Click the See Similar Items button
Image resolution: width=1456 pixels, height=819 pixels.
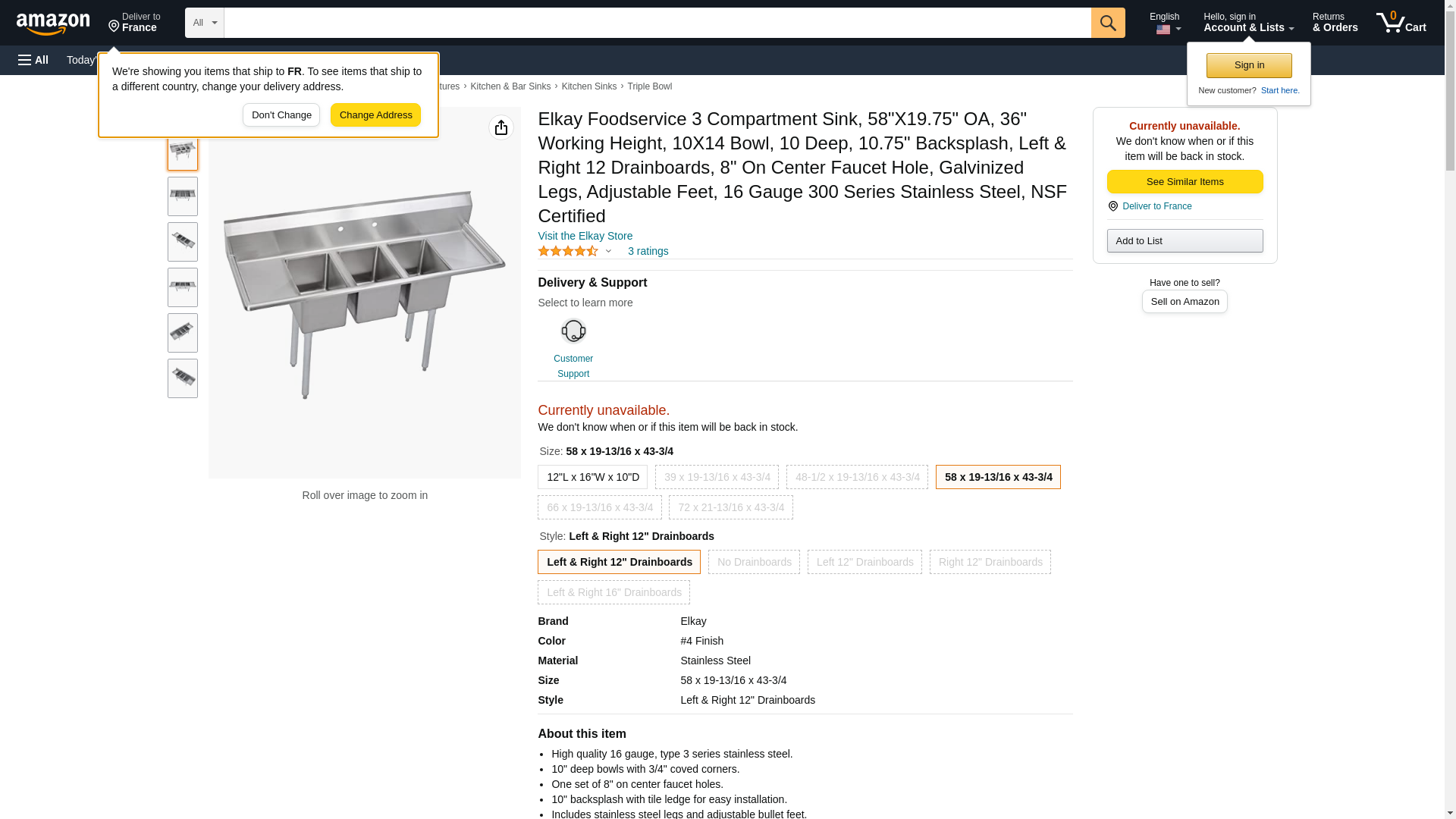click(x=1185, y=182)
